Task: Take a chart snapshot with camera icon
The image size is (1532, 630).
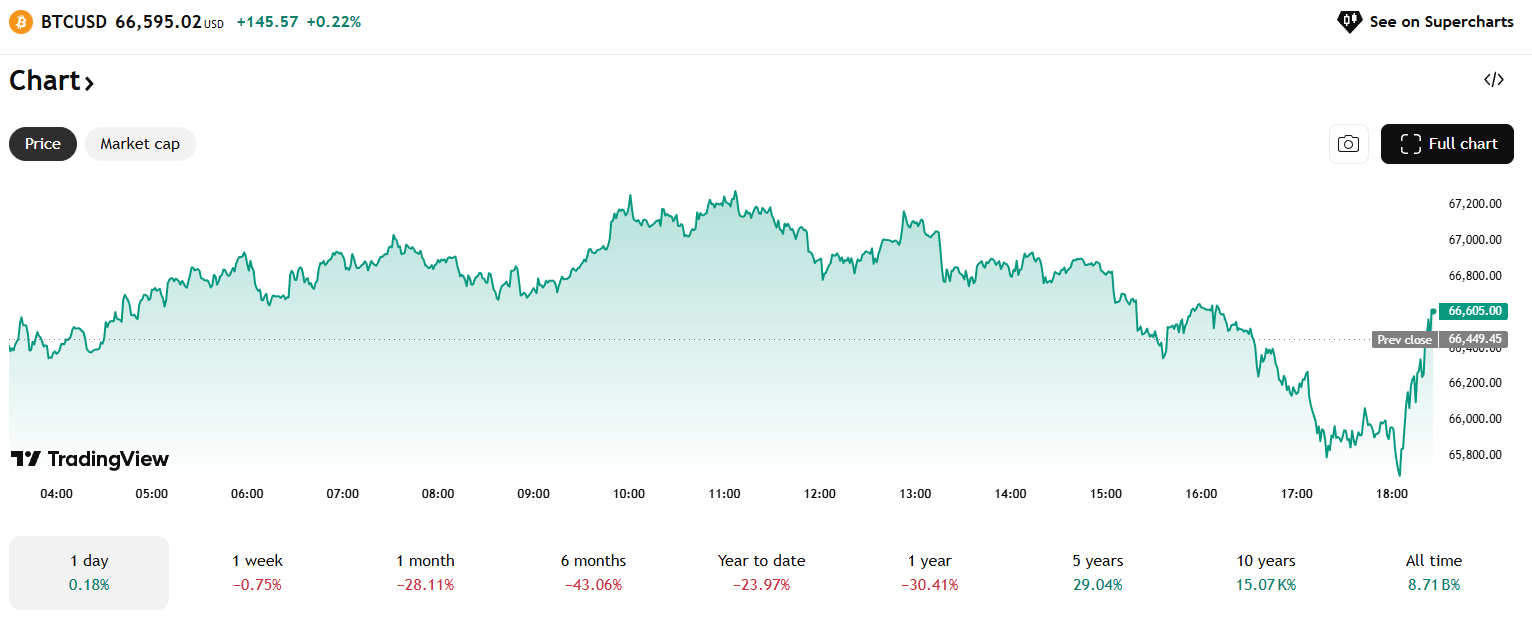Action: pyautogui.click(x=1348, y=144)
